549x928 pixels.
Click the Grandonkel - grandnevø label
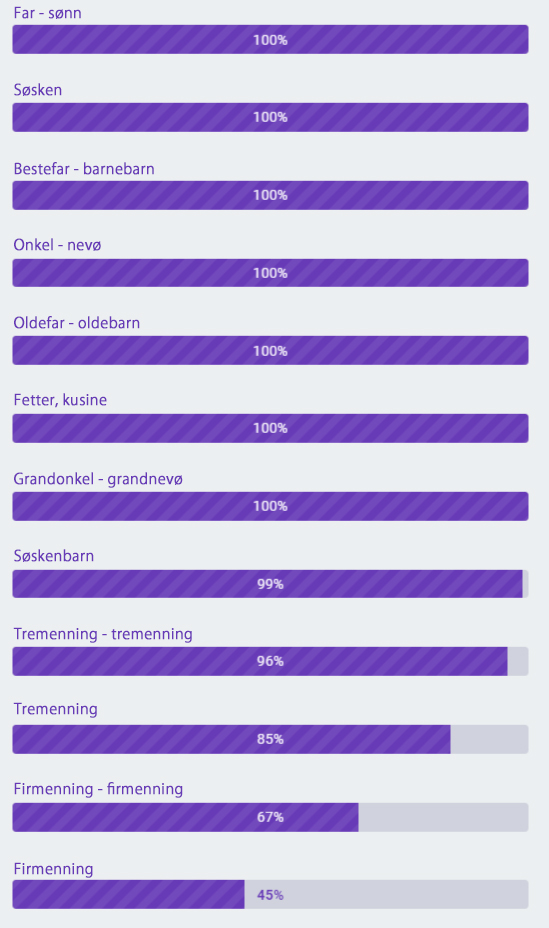pyautogui.click(x=98, y=479)
